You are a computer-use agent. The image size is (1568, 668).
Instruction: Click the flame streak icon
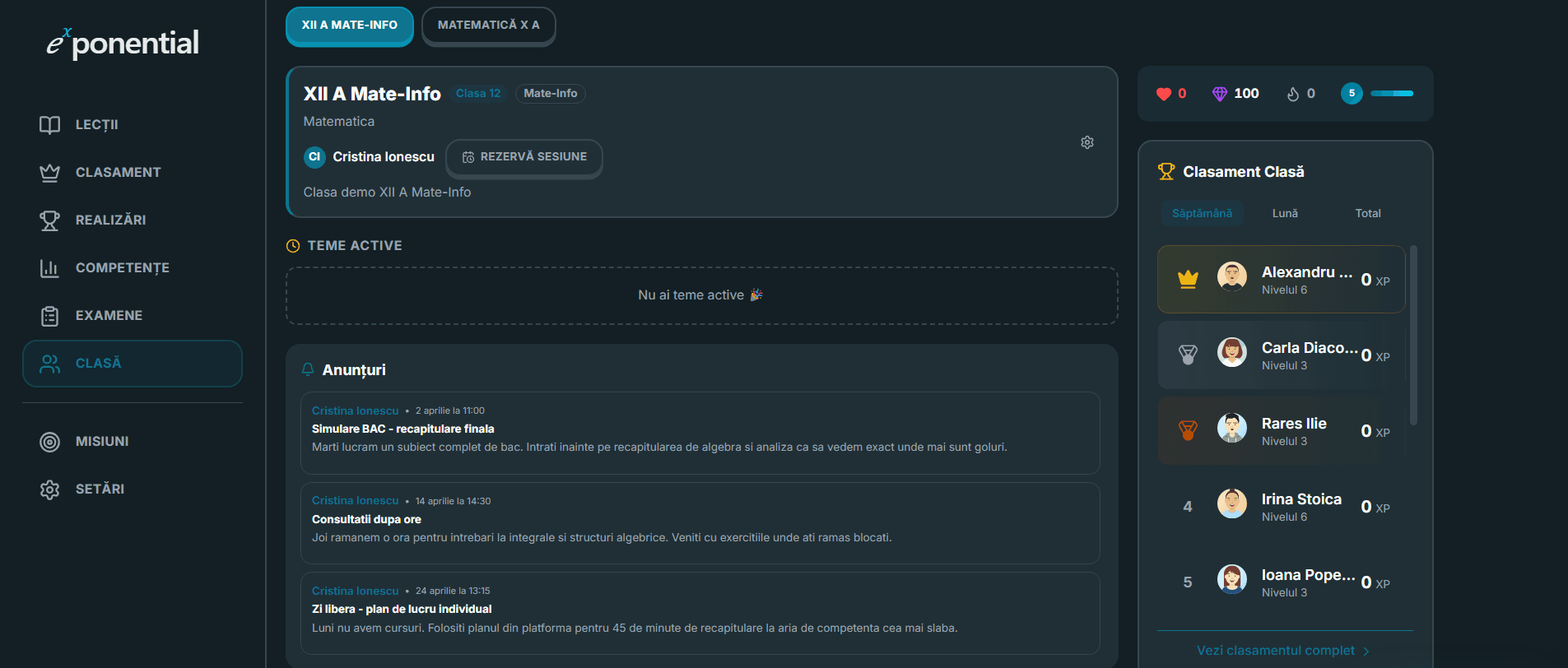pyautogui.click(x=1293, y=94)
